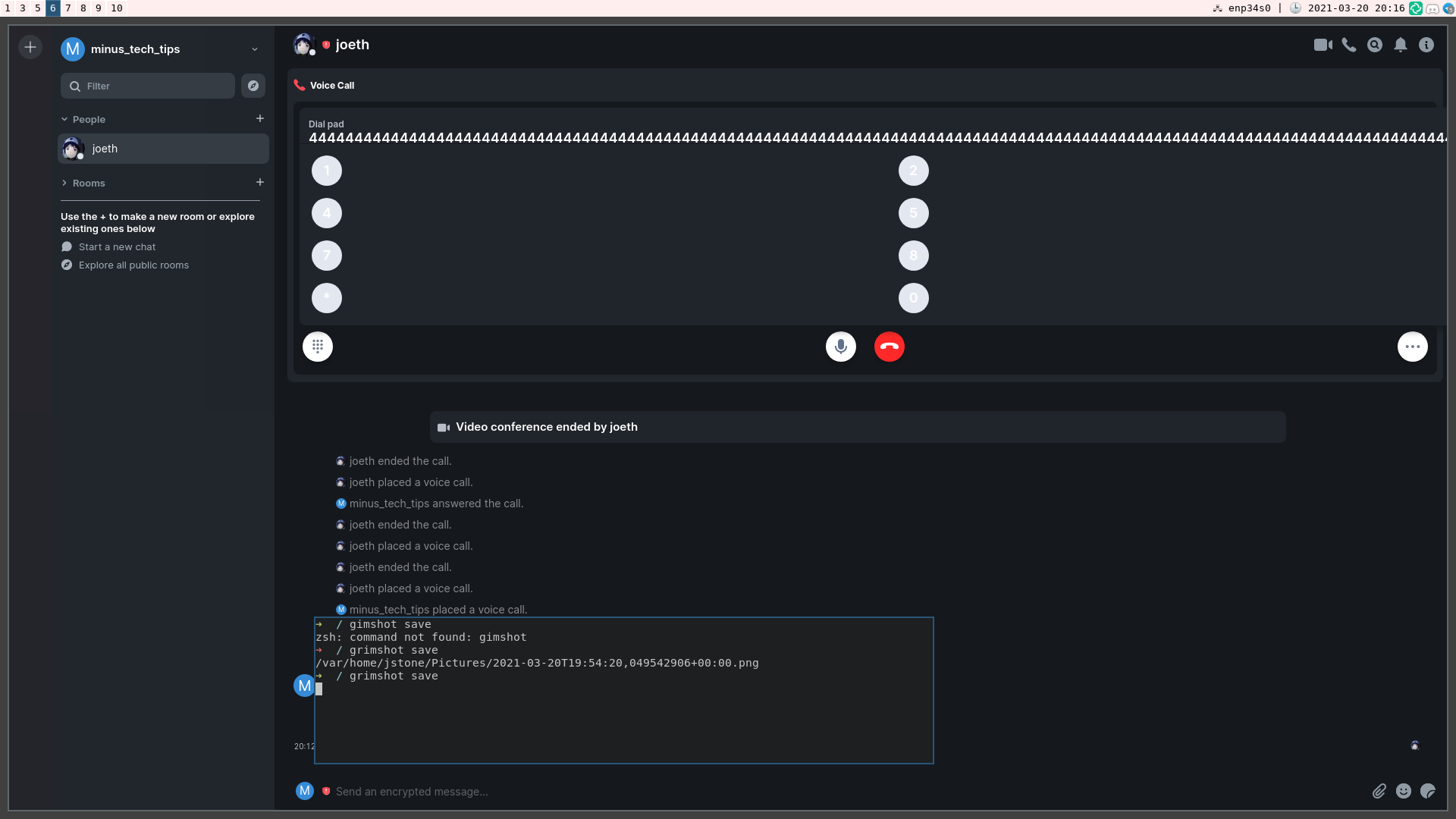Switch to workspace 7 tab
Screen dimensions: 1456x819
67,8
